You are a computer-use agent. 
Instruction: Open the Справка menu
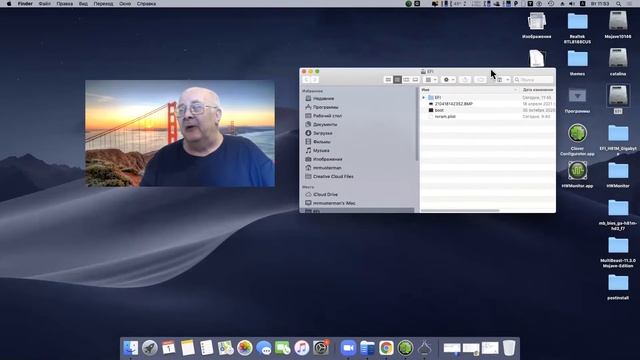146,4
